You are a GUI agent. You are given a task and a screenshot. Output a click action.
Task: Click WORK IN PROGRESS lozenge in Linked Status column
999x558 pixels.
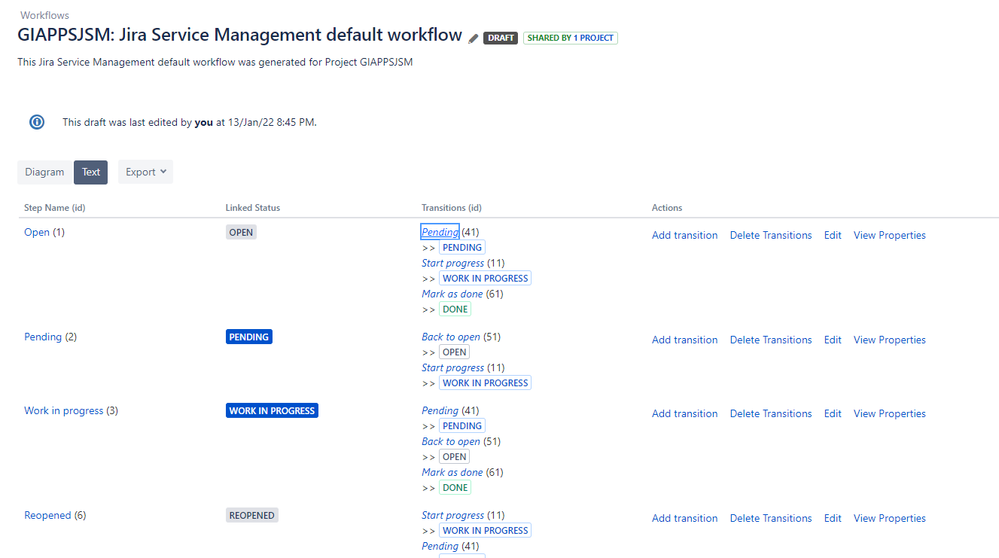click(272, 411)
